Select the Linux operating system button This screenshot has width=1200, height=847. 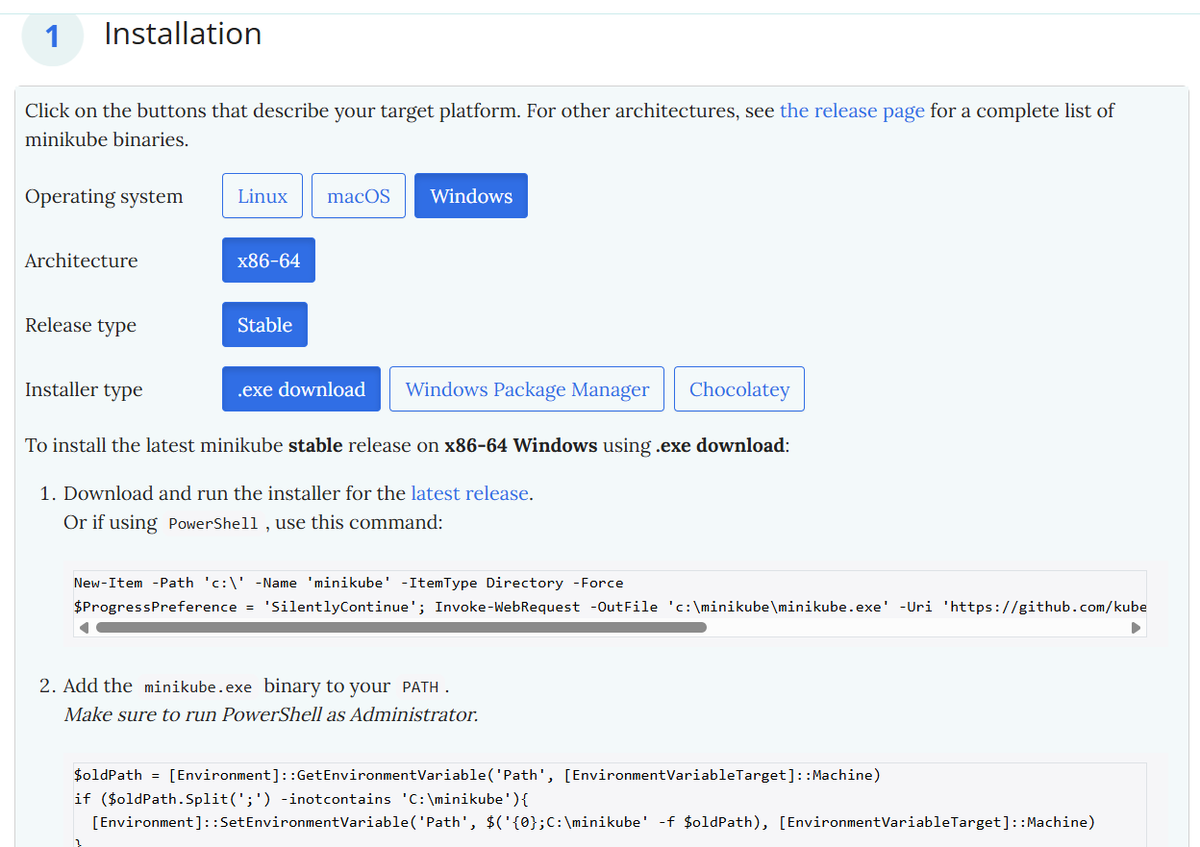point(262,196)
